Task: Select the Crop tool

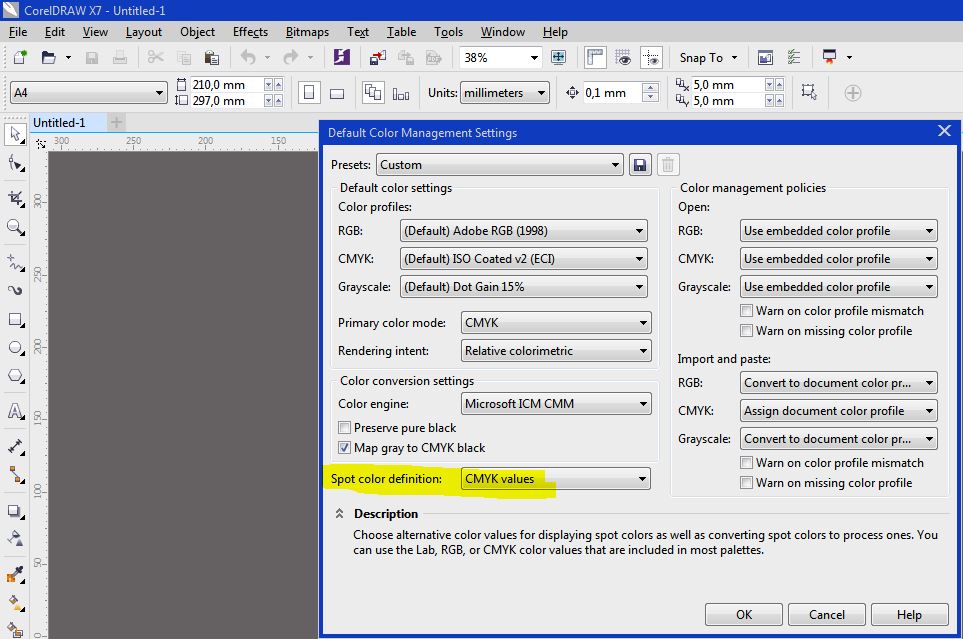Action: 15,198
